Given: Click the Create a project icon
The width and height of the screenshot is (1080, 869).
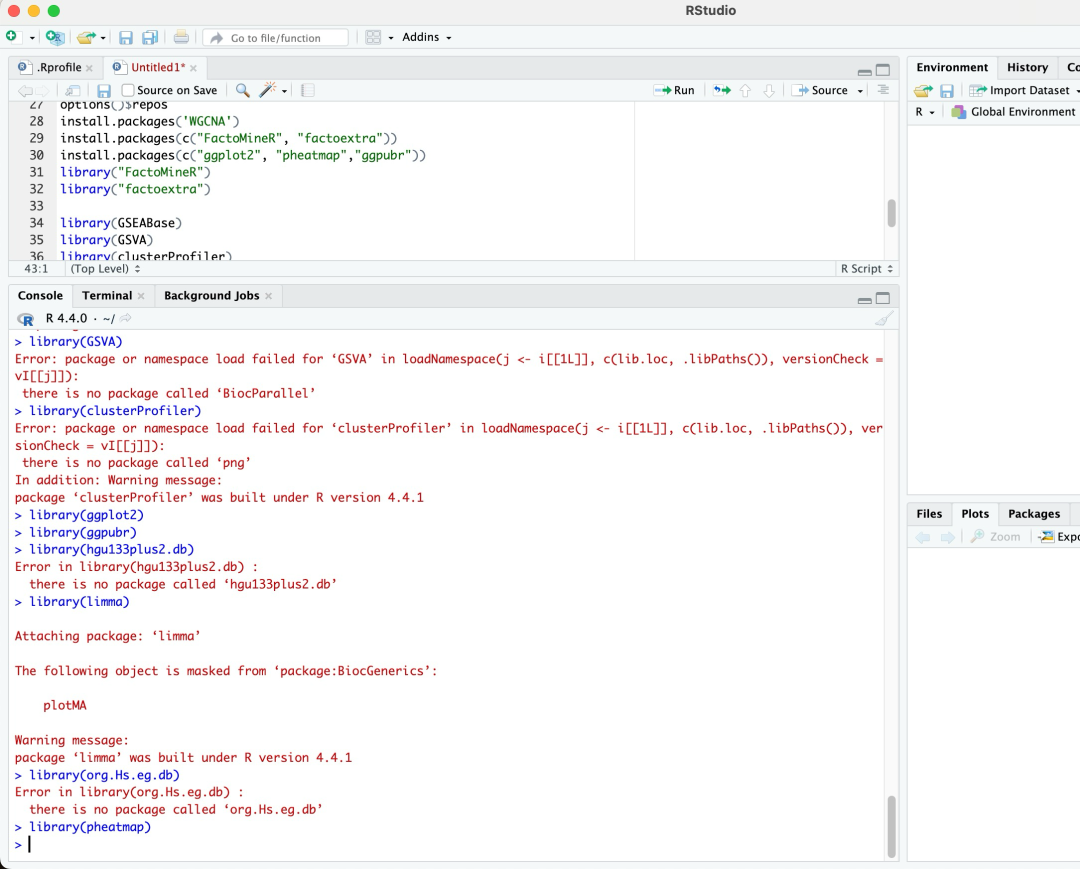Looking at the screenshot, I should tap(55, 37).
